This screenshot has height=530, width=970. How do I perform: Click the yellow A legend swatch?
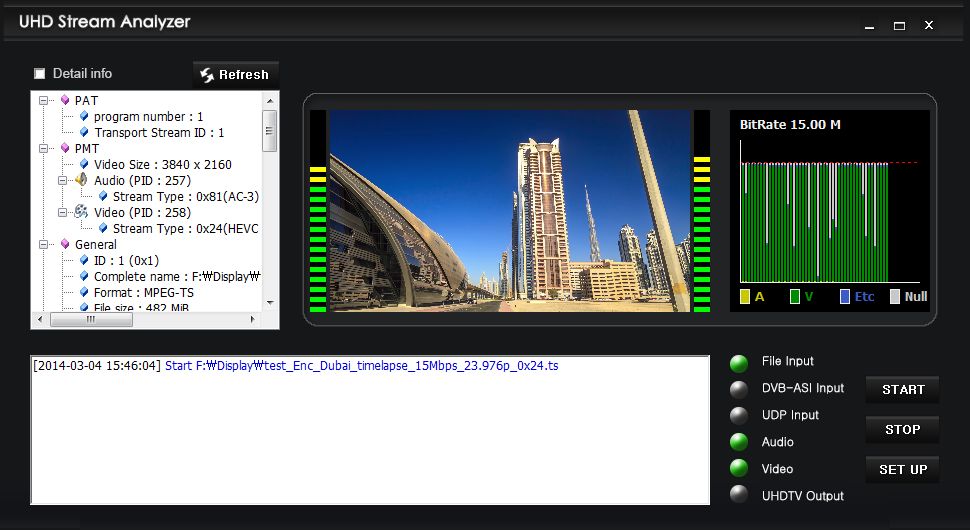[745, 296]
